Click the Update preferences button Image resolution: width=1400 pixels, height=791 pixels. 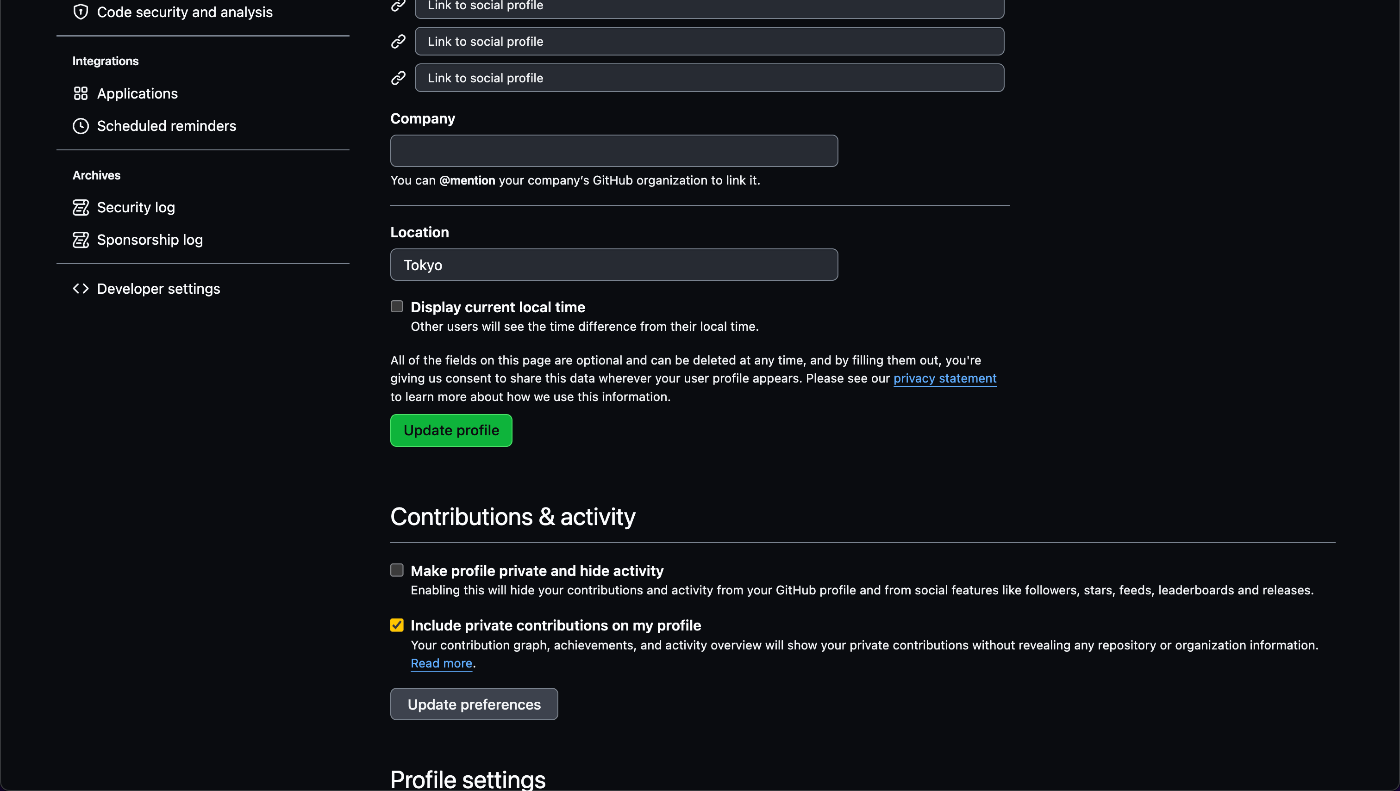[x=474, y=704]
